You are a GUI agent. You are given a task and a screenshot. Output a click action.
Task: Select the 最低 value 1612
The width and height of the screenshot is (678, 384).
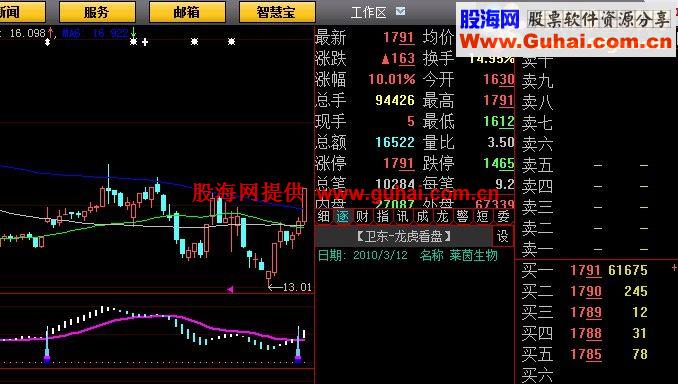point(499,122)
